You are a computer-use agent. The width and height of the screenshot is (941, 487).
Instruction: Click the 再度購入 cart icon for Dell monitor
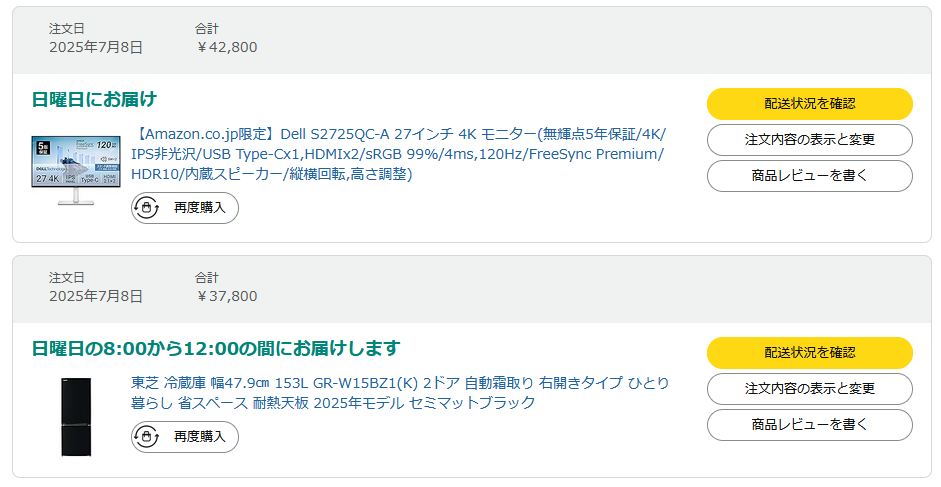click(x=146, y=208)
